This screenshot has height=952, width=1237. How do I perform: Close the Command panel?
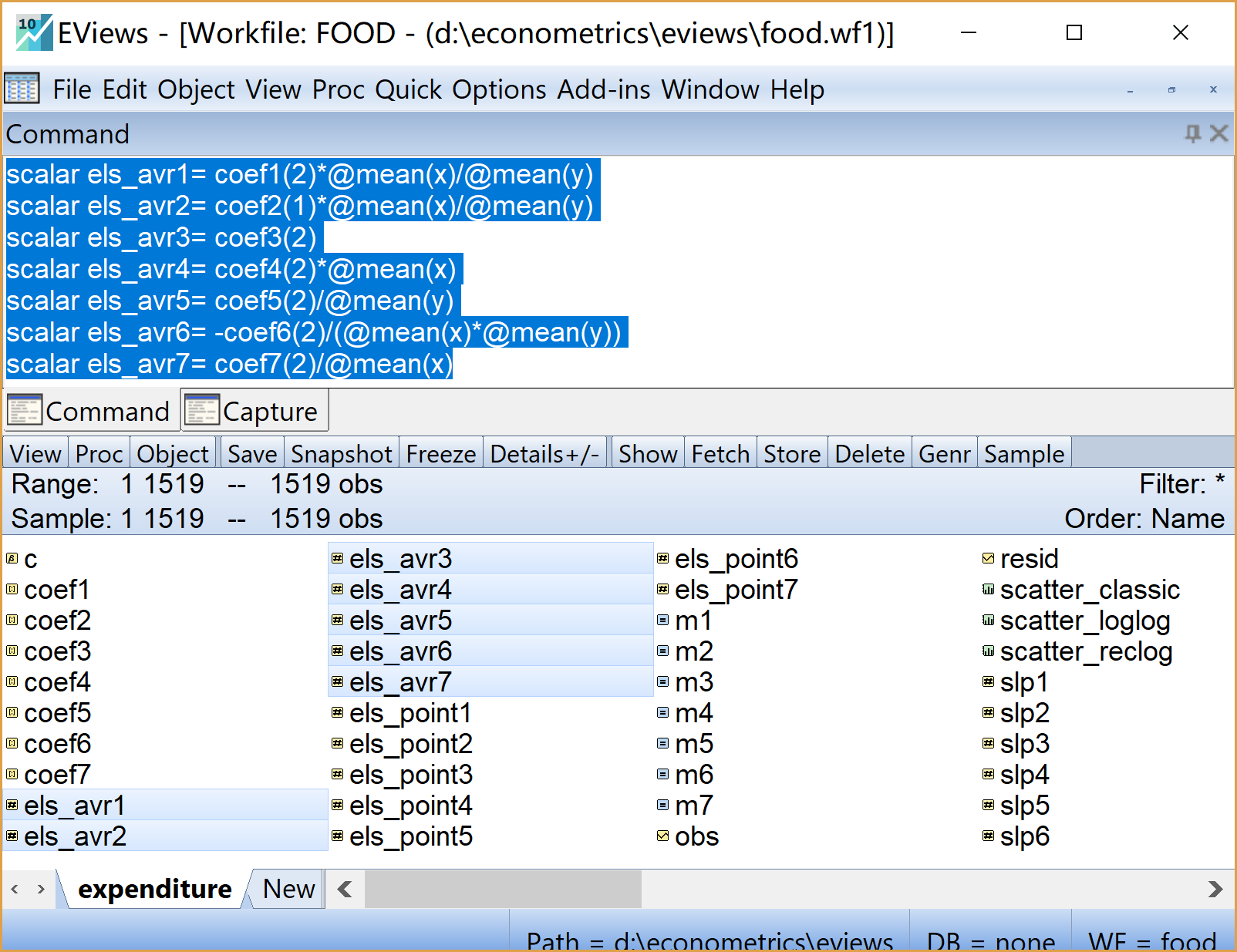tap(1219, 134)
